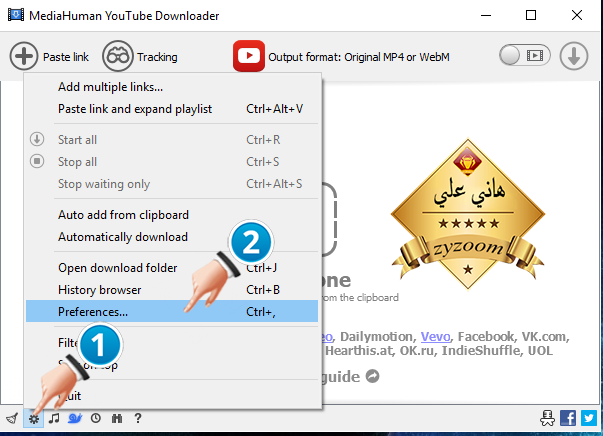Click the support agent icon
Viewport: 603px width, 436px height.
point(547,418)
